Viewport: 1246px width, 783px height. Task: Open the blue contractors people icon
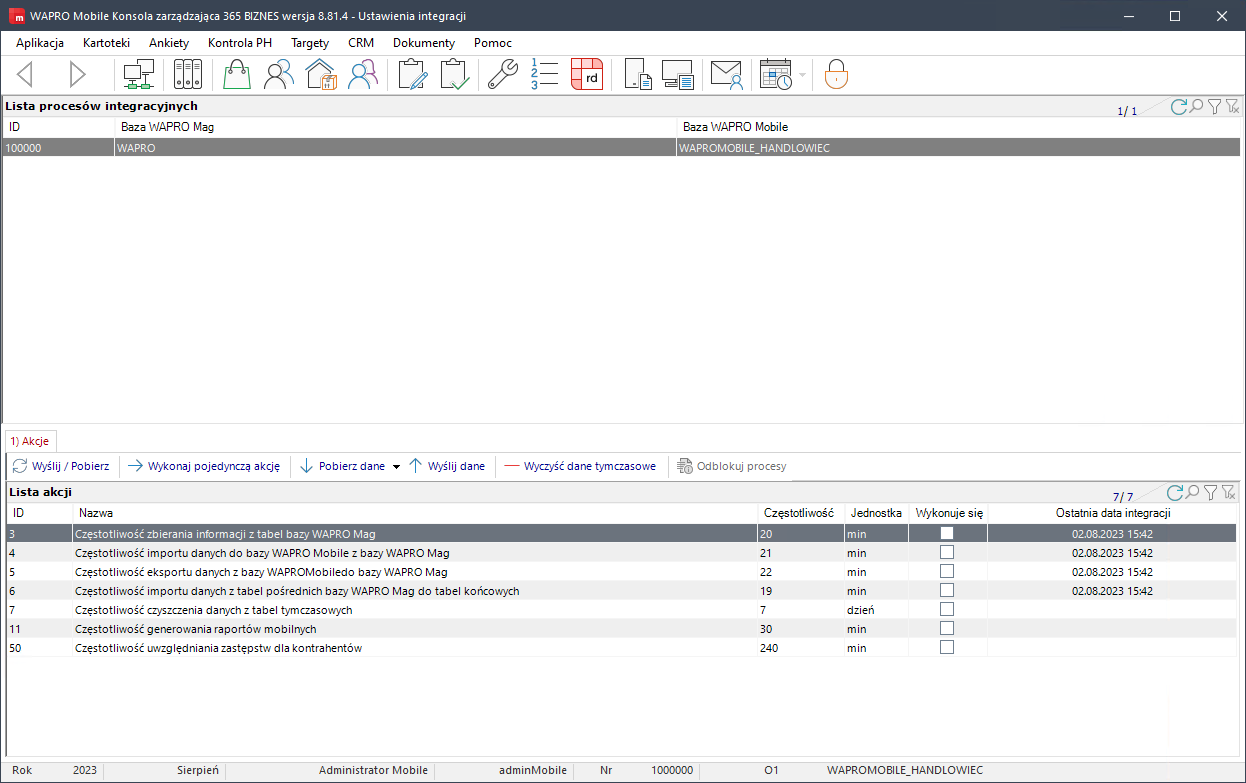pos(279,75)
